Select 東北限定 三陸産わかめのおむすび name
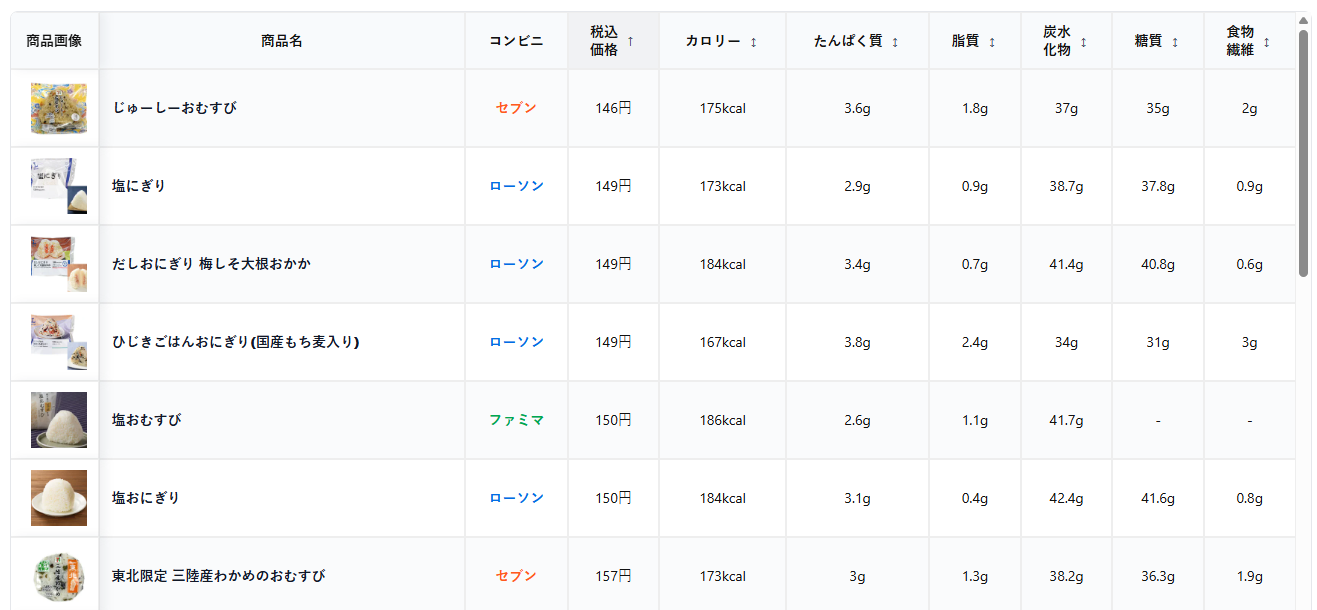Viewport: 1317px width, 610px height. point(219,576)
